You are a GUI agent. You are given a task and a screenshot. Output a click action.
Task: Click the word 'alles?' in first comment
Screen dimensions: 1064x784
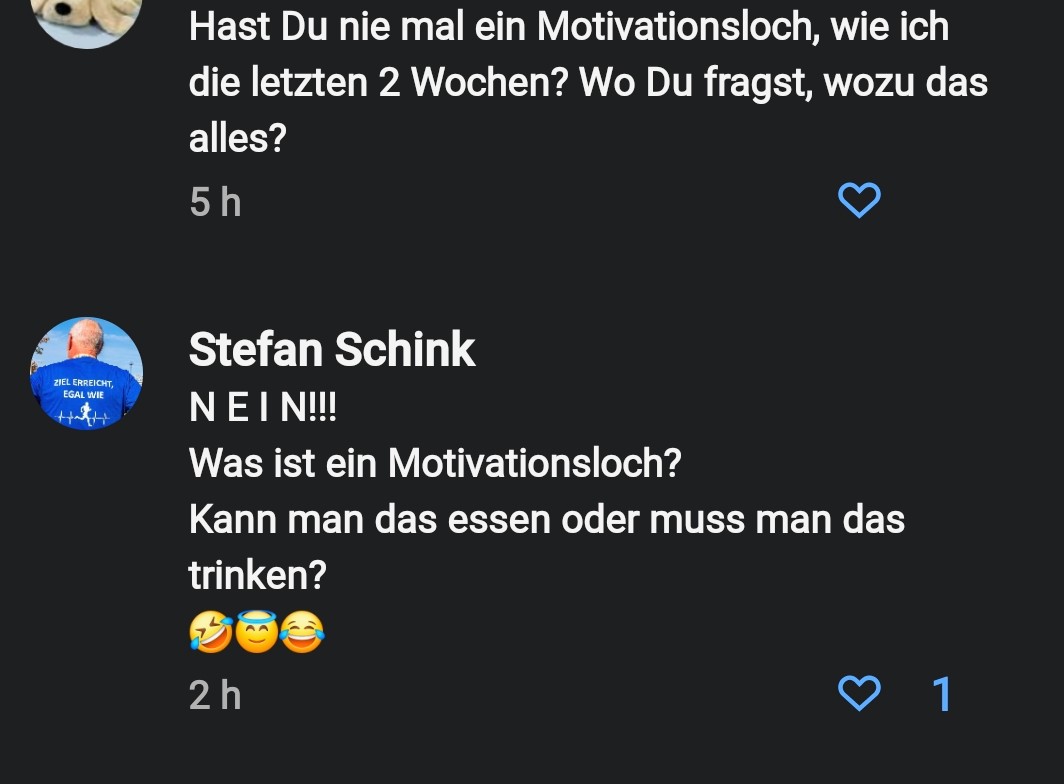click(237, 138)
